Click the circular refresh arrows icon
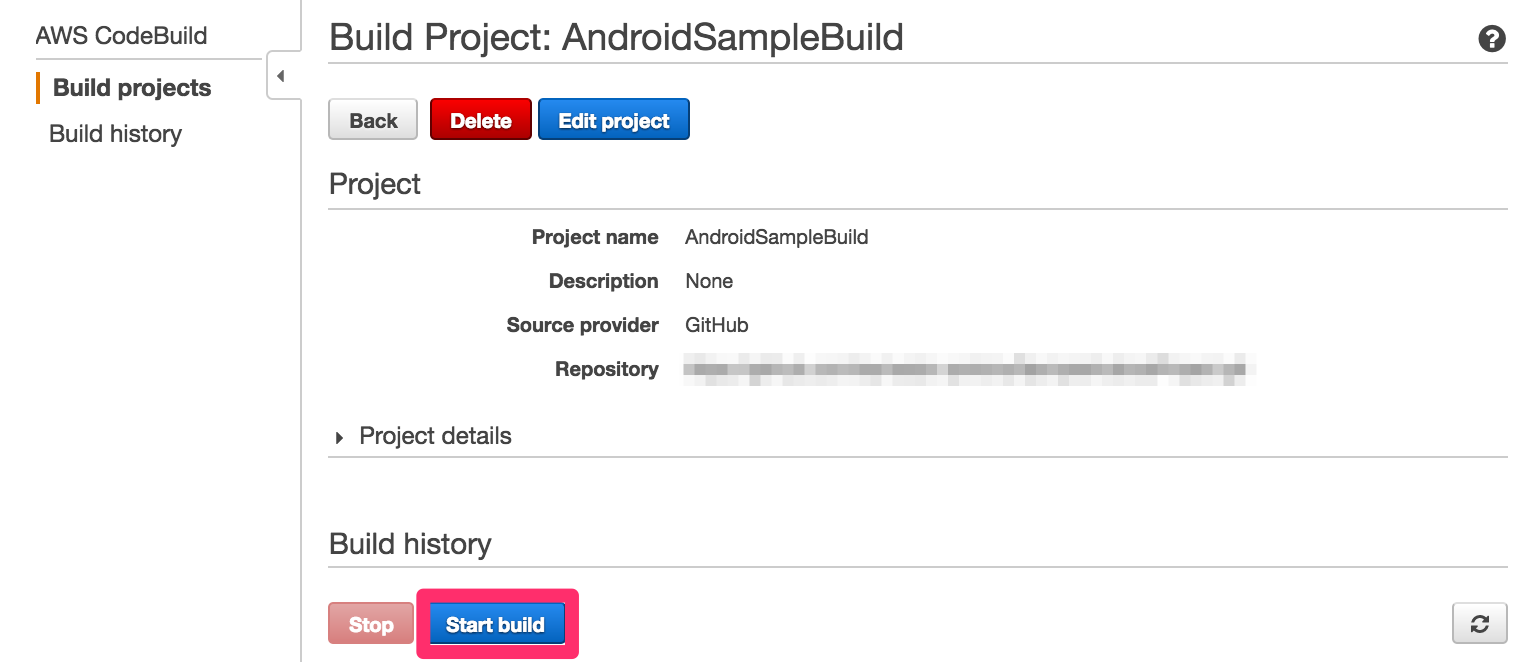Image resolution: width=1532 pixels, height=662 pixels. (x=1481, y=623)
